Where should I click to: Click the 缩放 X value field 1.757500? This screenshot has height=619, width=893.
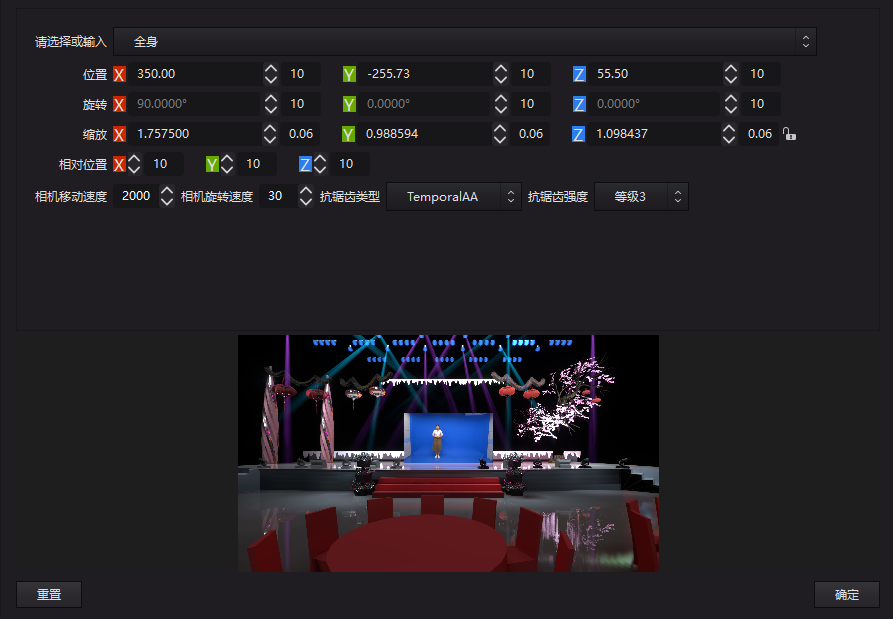195,134
